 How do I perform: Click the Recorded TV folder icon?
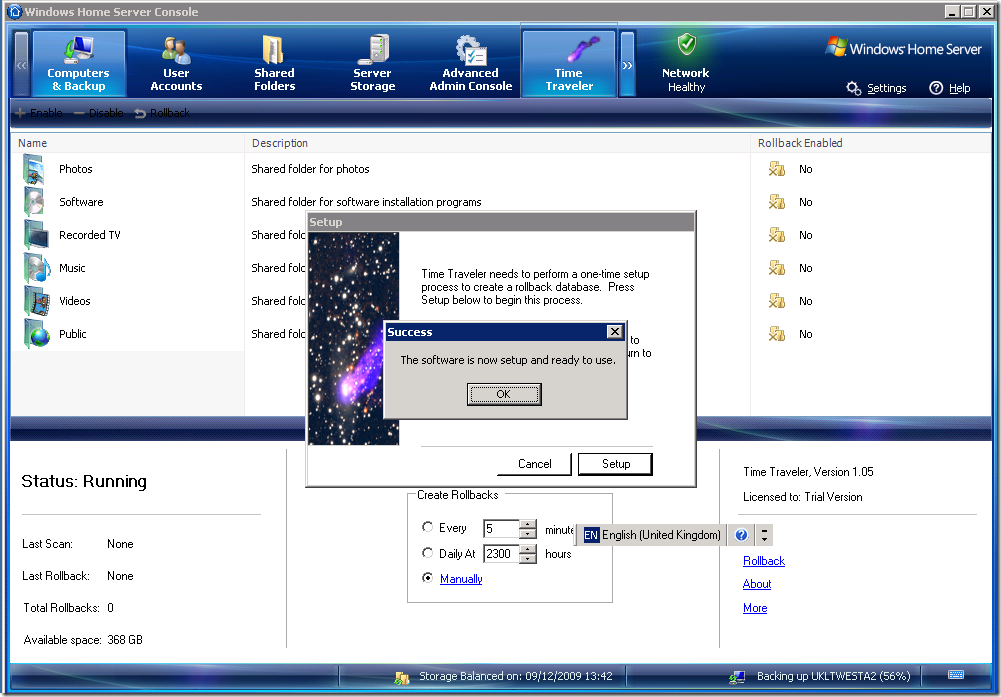(36, 235)
